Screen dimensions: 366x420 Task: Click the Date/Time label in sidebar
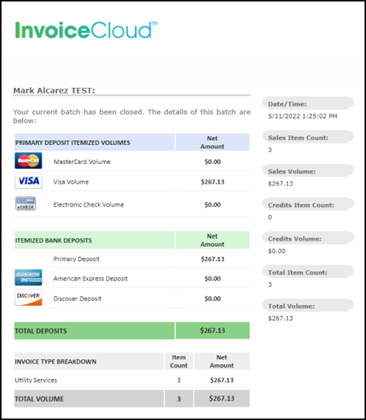(x=287, y=104)
